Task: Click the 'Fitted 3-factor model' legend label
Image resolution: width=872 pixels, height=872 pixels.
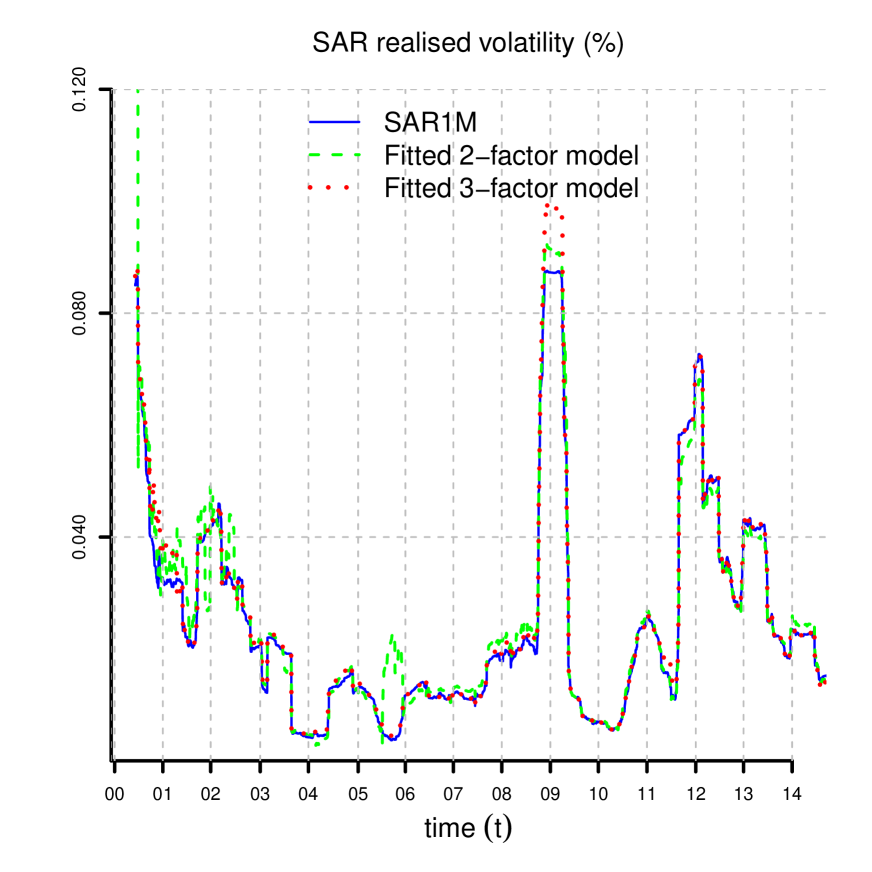Action: (x=511, y=188)
